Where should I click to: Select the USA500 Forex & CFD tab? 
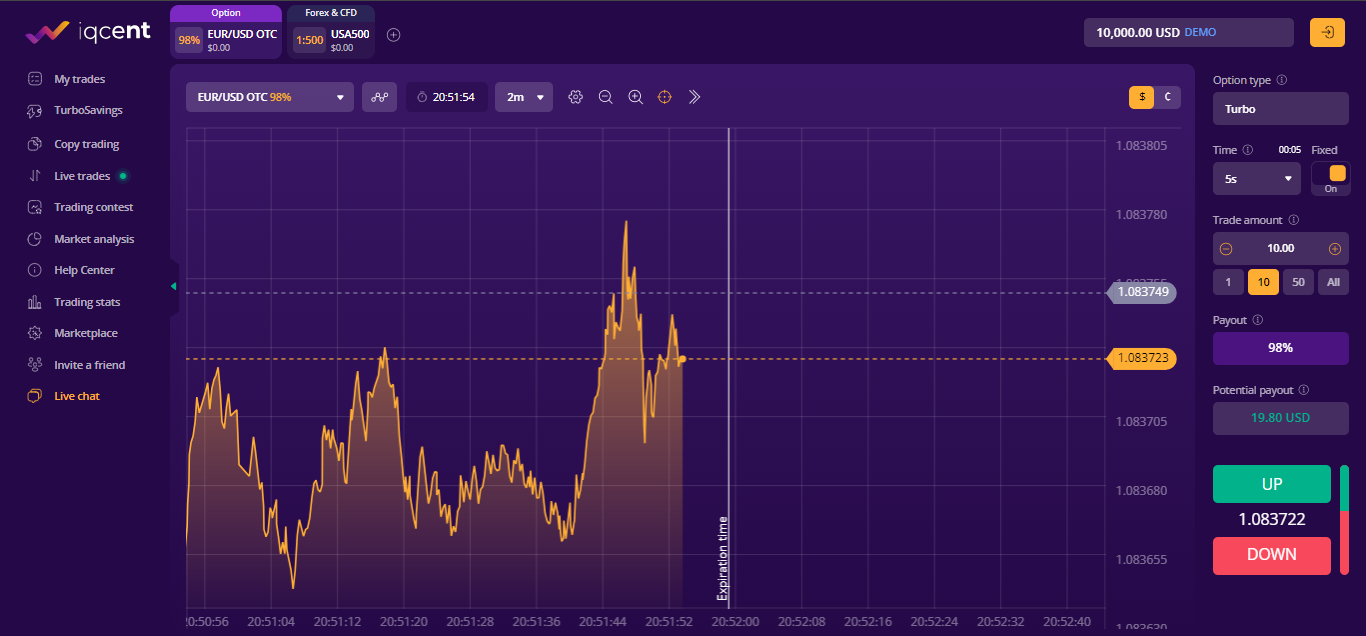[331, 32]
